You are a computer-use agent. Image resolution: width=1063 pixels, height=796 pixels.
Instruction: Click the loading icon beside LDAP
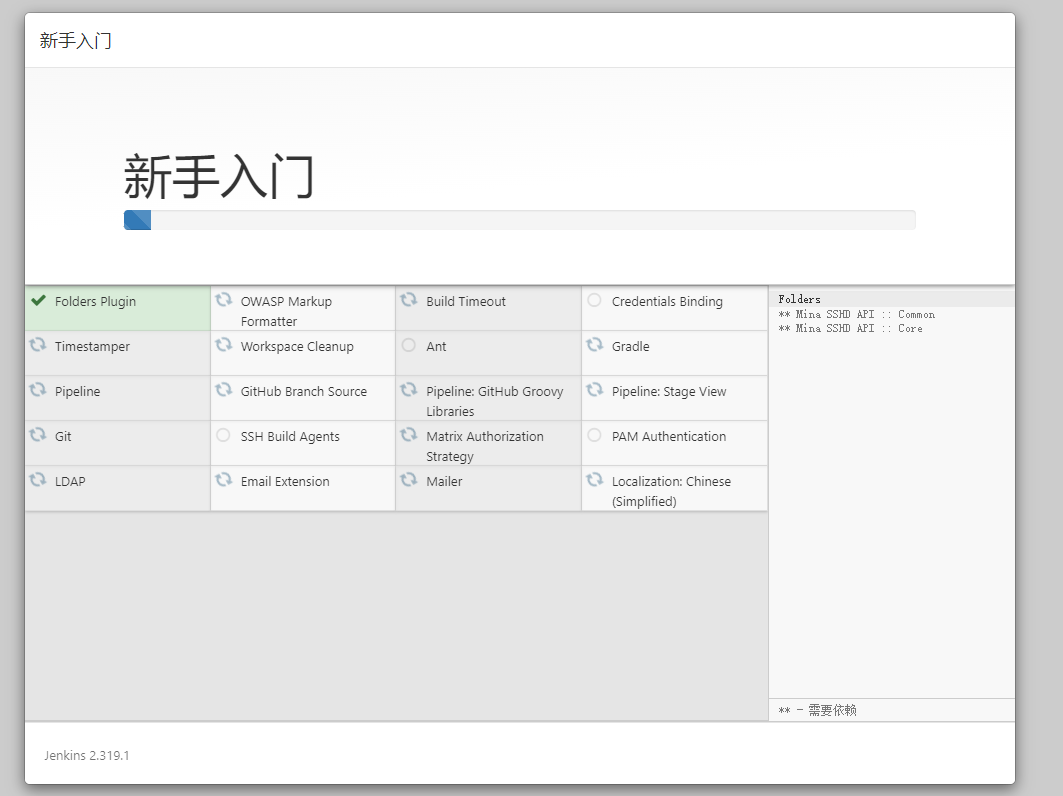pos(38,480)
